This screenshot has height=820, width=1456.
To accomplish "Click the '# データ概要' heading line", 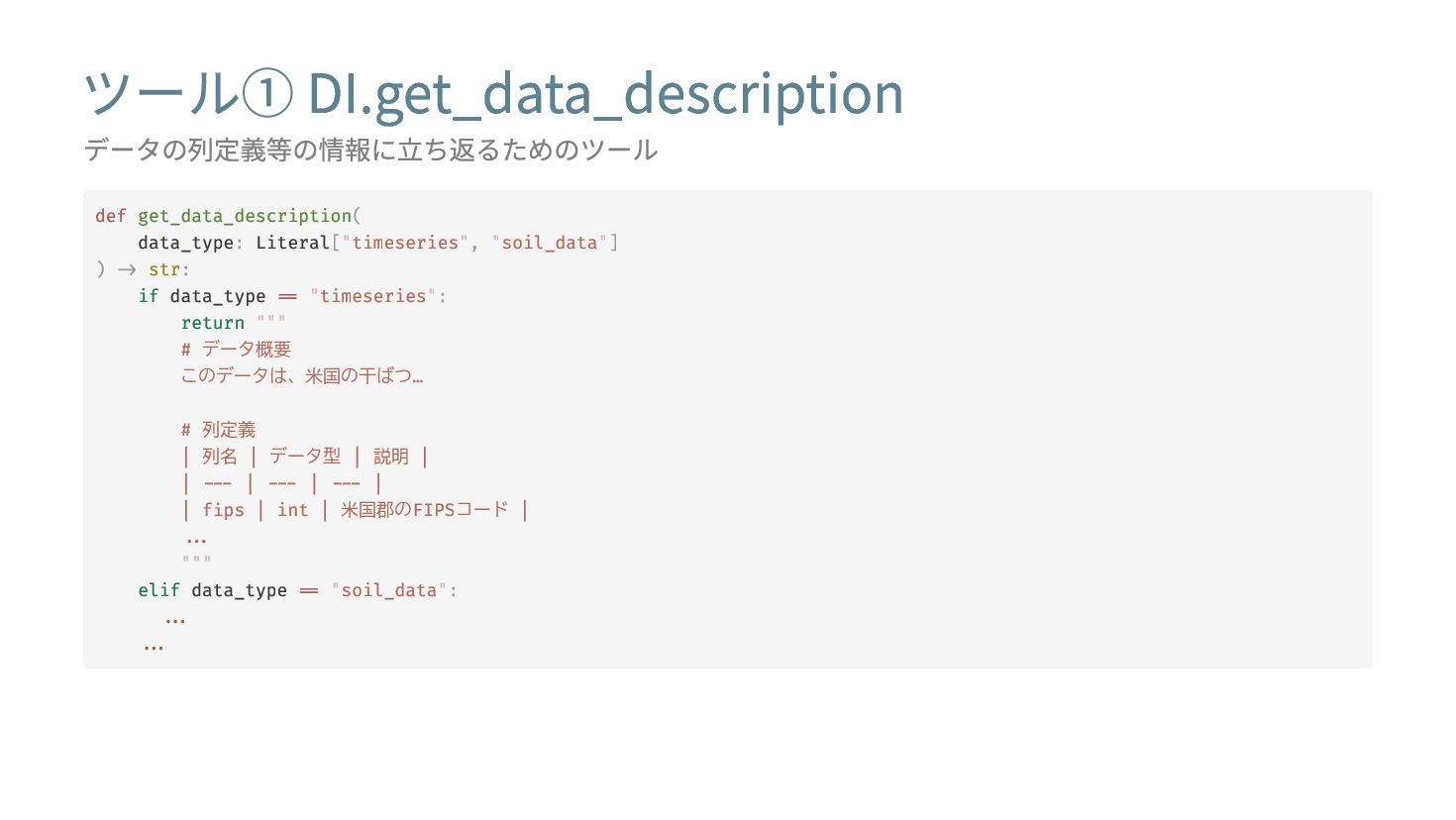I will 236,350.
